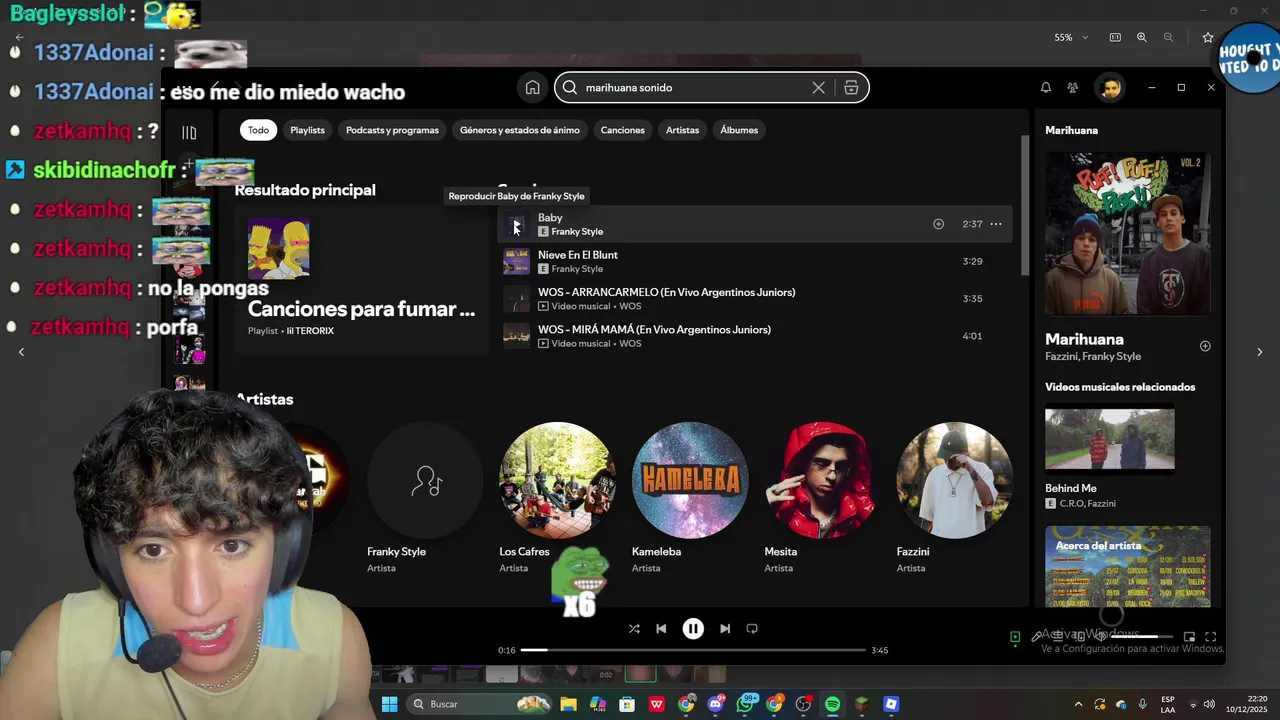Open the Mesita artist card

(x=822, y=497)
